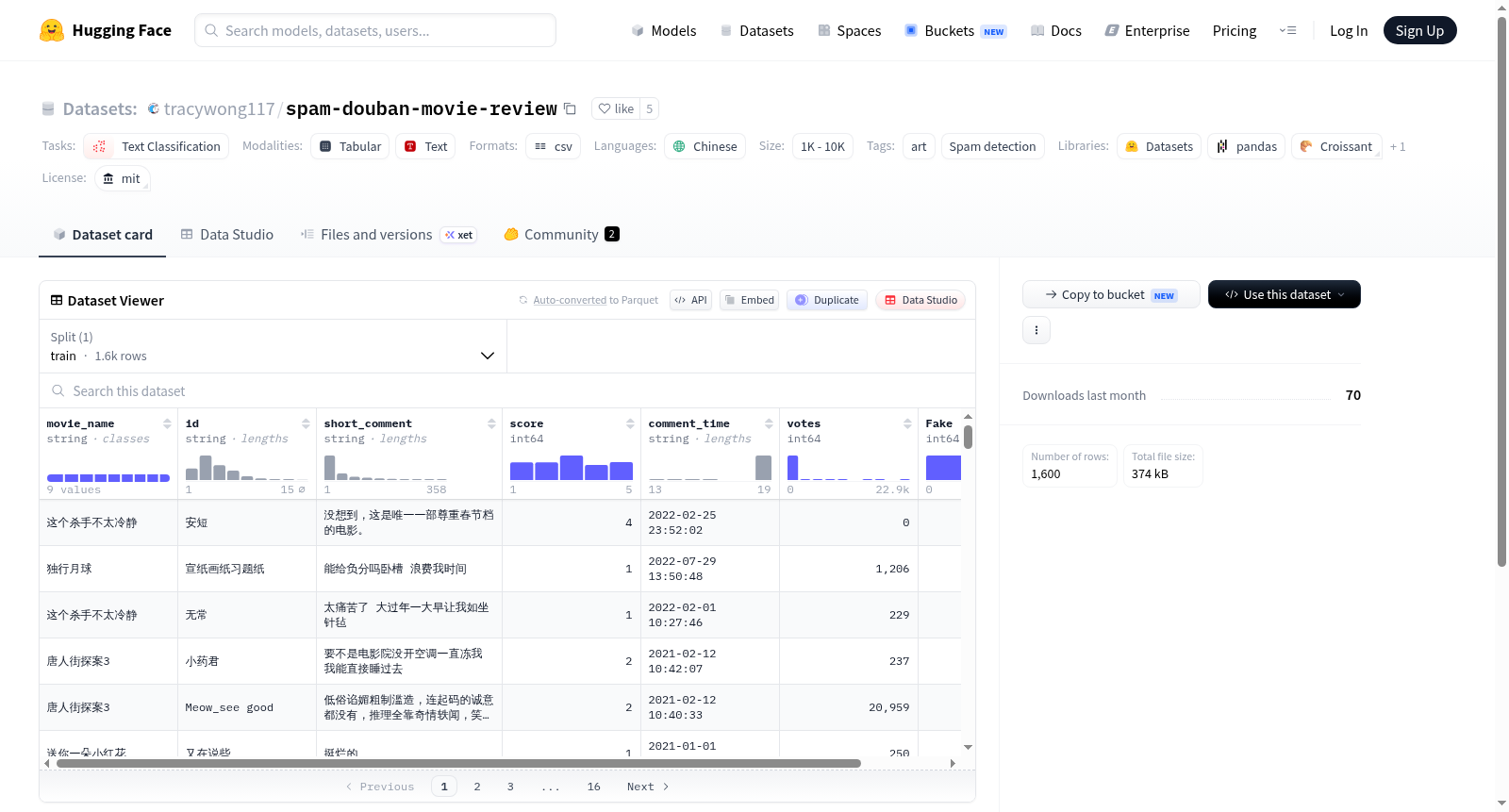Open Models in top navigation
Screen dimensions: 1509x812
(x=663, y=30)
